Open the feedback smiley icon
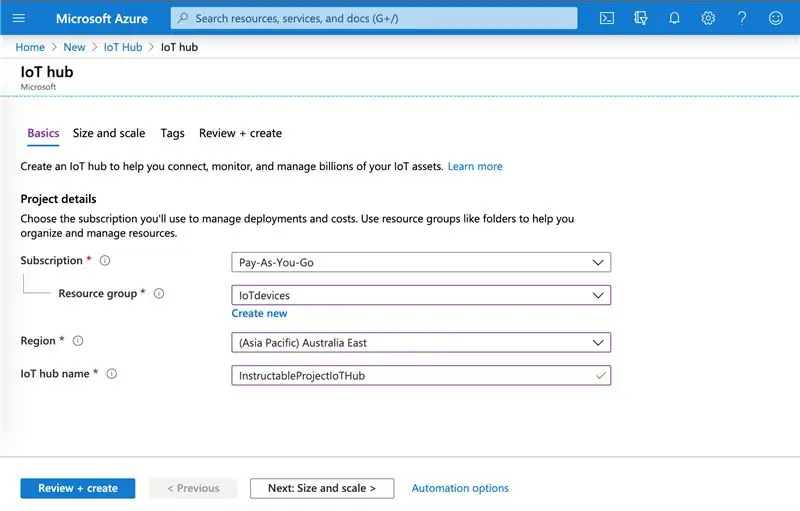The width and height of the screenshot is (800, 511). 776,18
